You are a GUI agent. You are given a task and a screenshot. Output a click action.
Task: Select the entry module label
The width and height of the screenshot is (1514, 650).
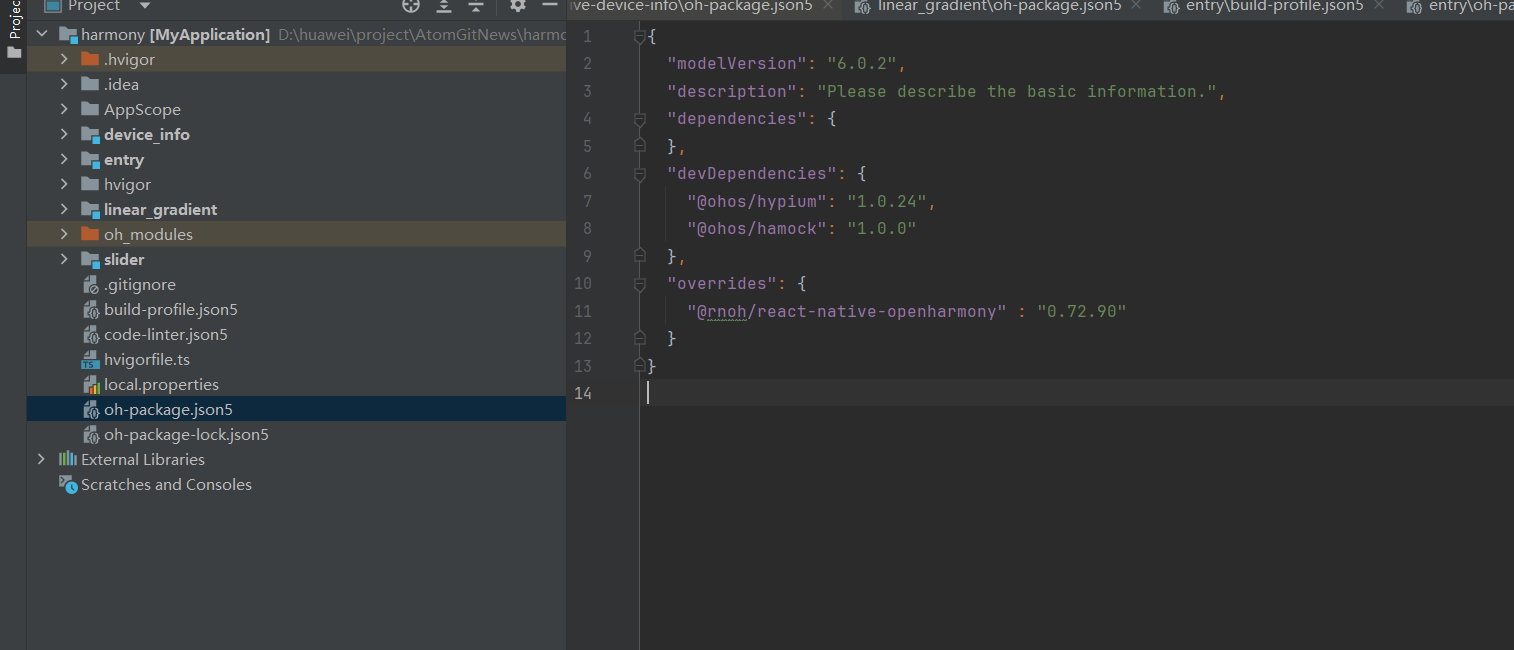[x=124, y=160]
